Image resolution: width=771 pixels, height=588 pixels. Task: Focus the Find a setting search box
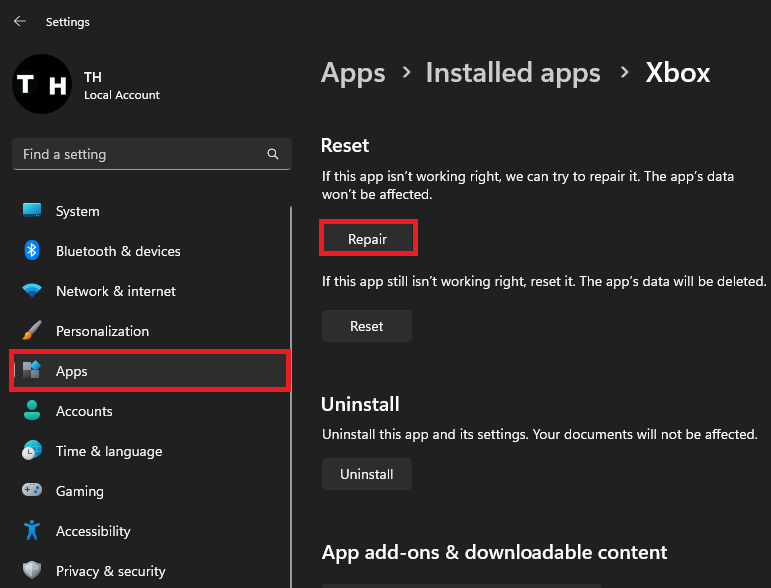pyautogui.click(x=140, y=155)
